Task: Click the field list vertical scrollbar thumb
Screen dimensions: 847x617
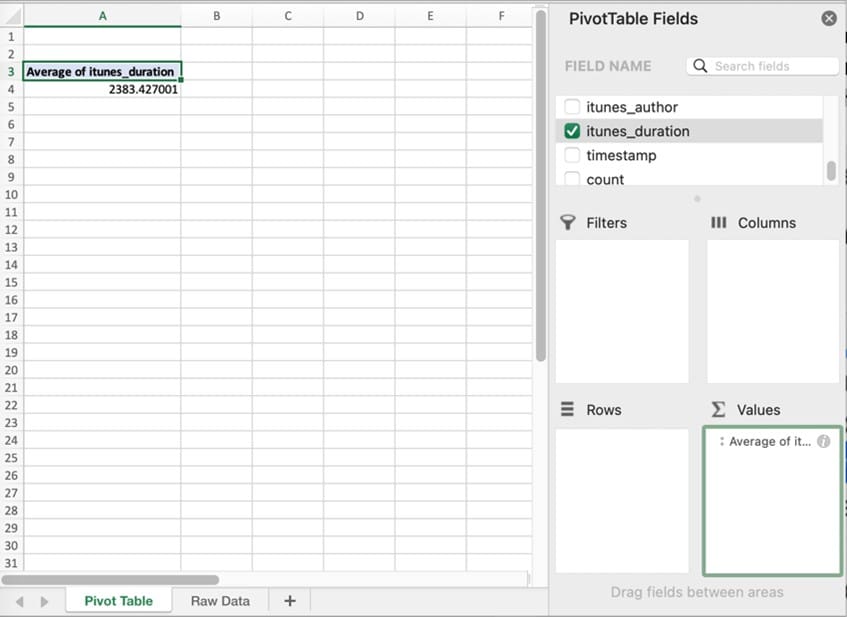Action: click(x=831, y=171)
